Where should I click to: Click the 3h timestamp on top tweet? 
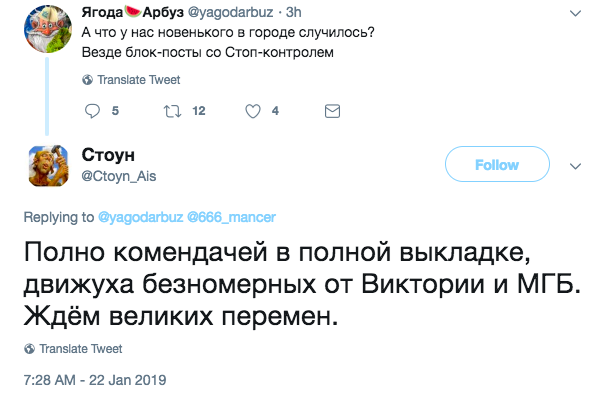point(294,13)
